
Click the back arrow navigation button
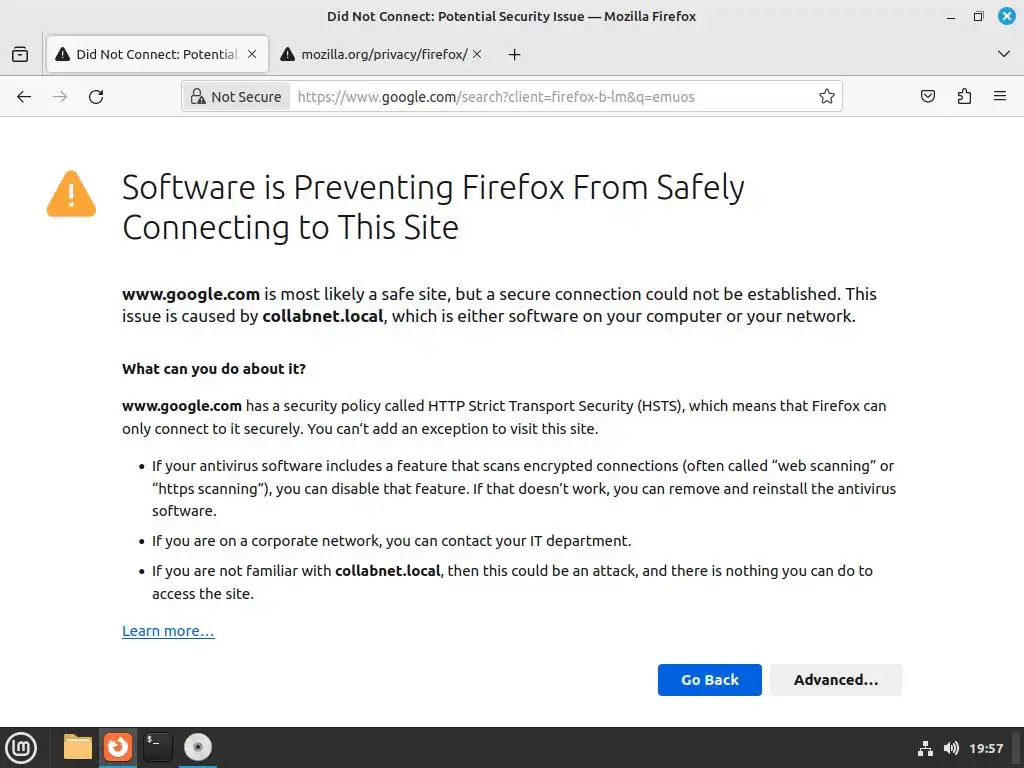pyautogui.click(x=24, y=97)
